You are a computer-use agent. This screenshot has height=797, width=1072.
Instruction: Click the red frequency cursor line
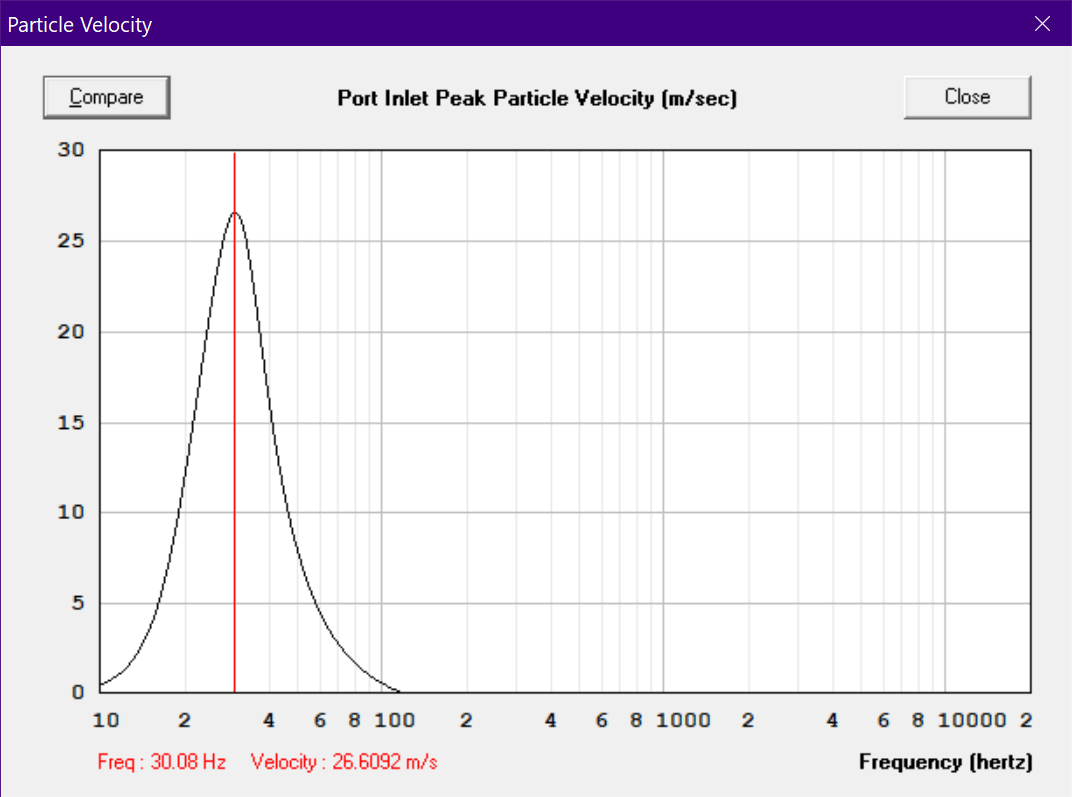click(234, 422)
